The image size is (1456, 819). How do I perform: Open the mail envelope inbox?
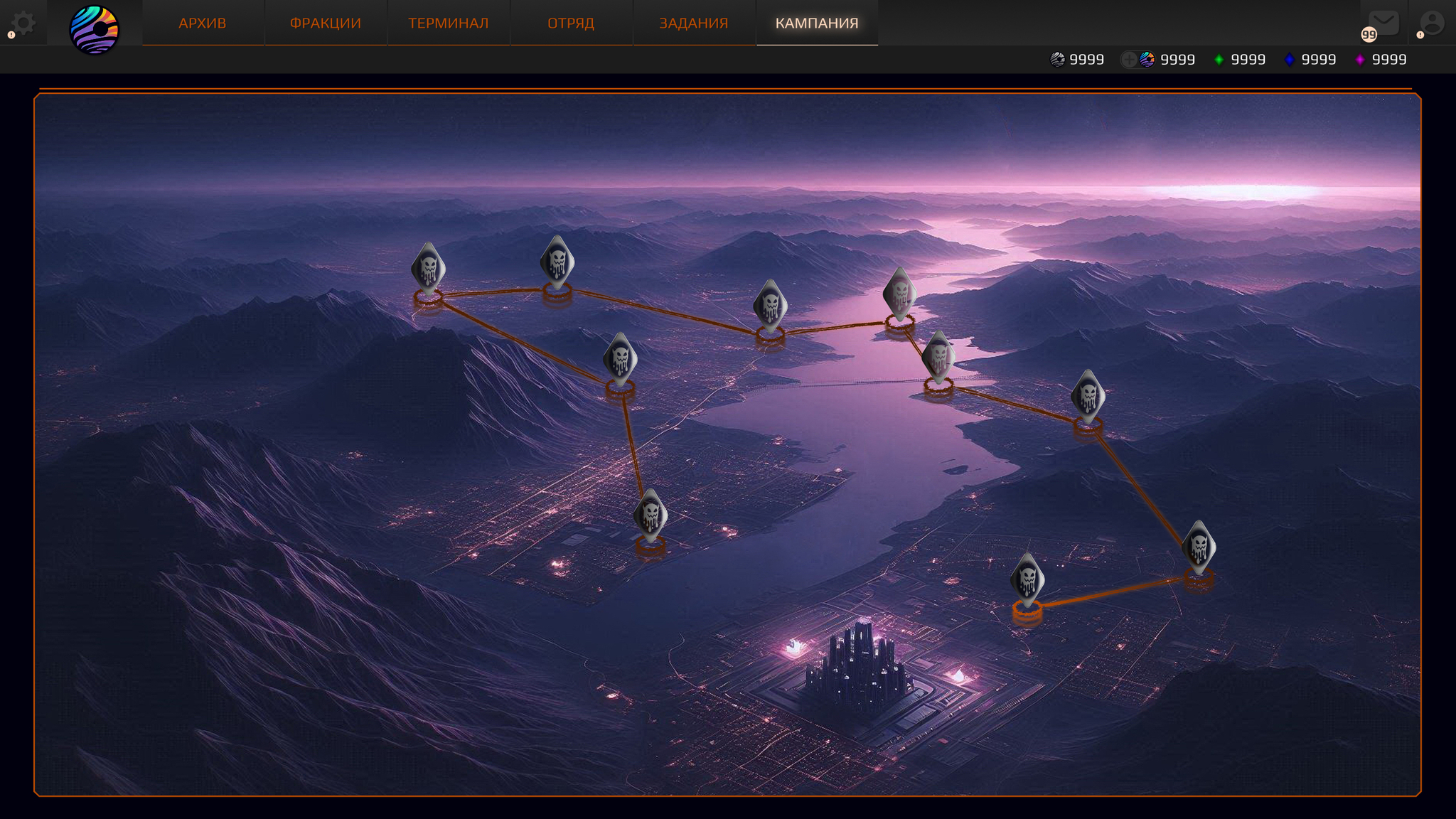1383,22
